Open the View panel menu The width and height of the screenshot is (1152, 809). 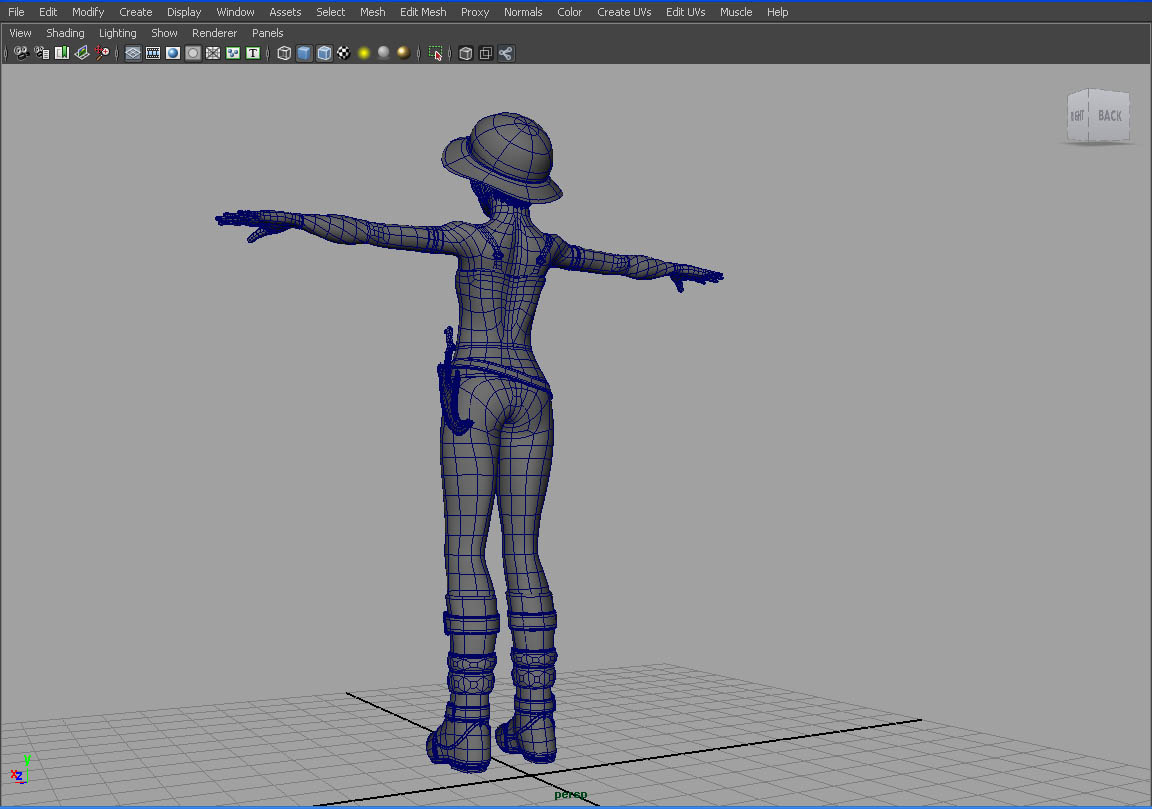pyautogui.click(x=21, y=33)
